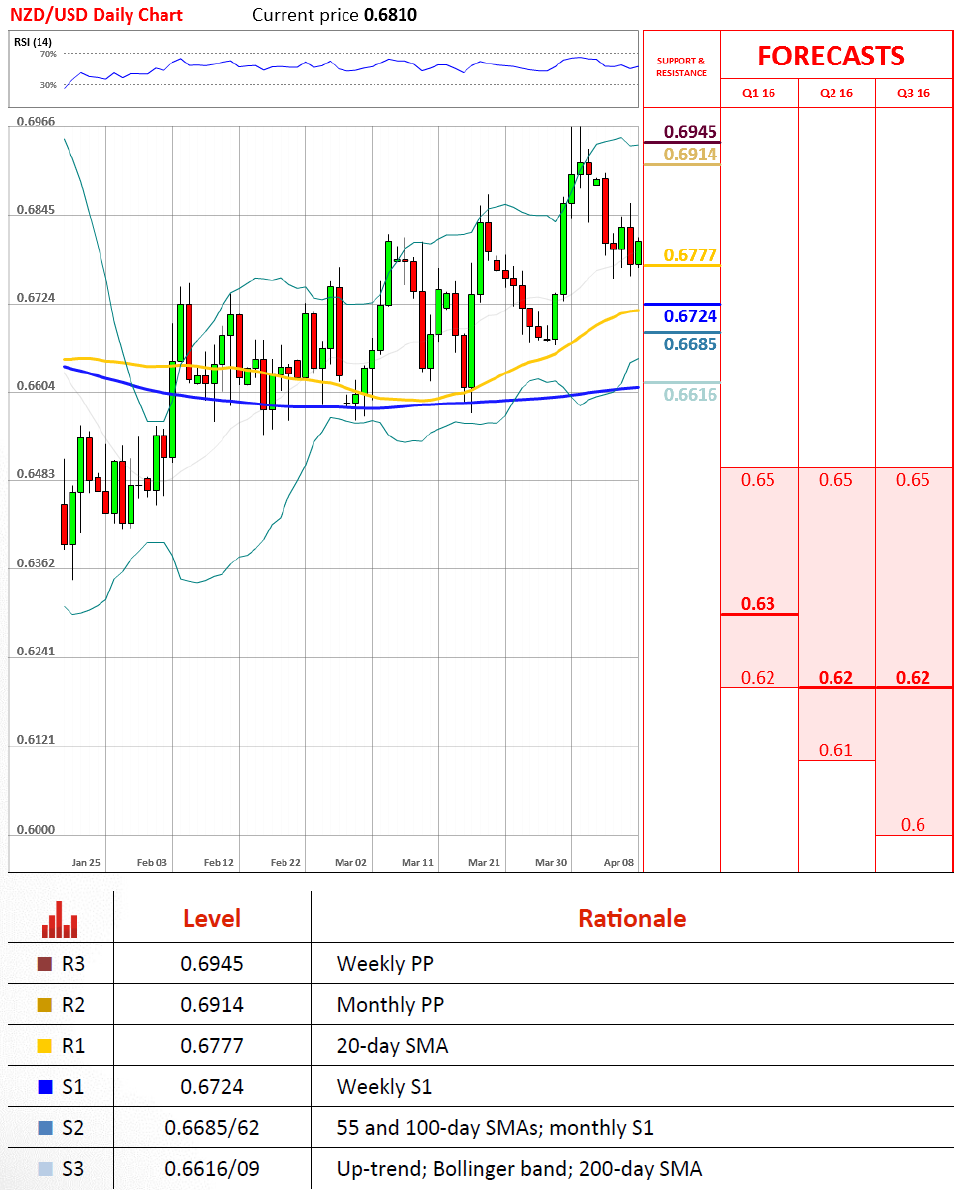Screen dimensions: 961x1190
Task: Select the S1 blue color swatch
Action: click(45, 1087)
